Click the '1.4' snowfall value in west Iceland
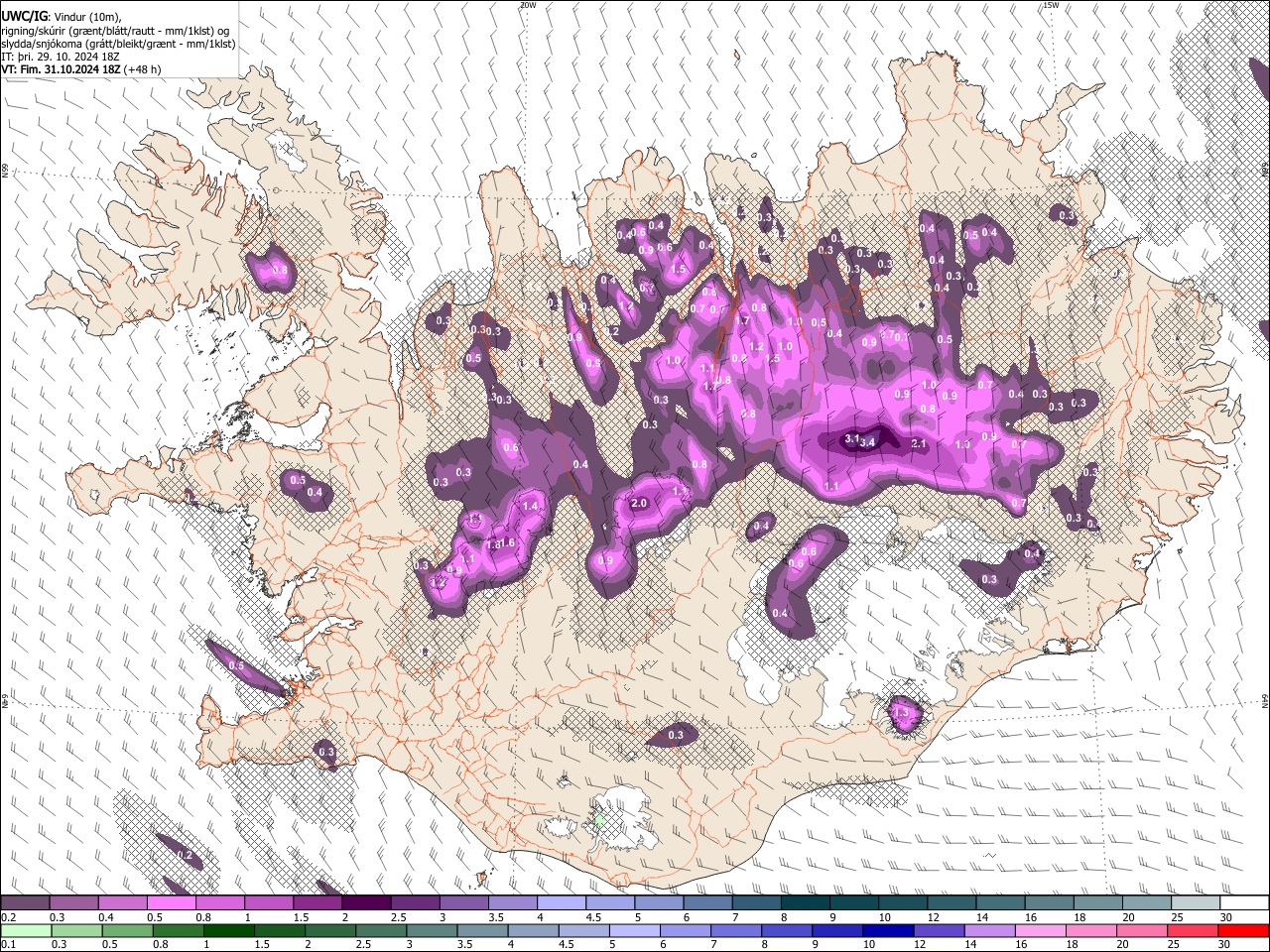 (530, 506)
